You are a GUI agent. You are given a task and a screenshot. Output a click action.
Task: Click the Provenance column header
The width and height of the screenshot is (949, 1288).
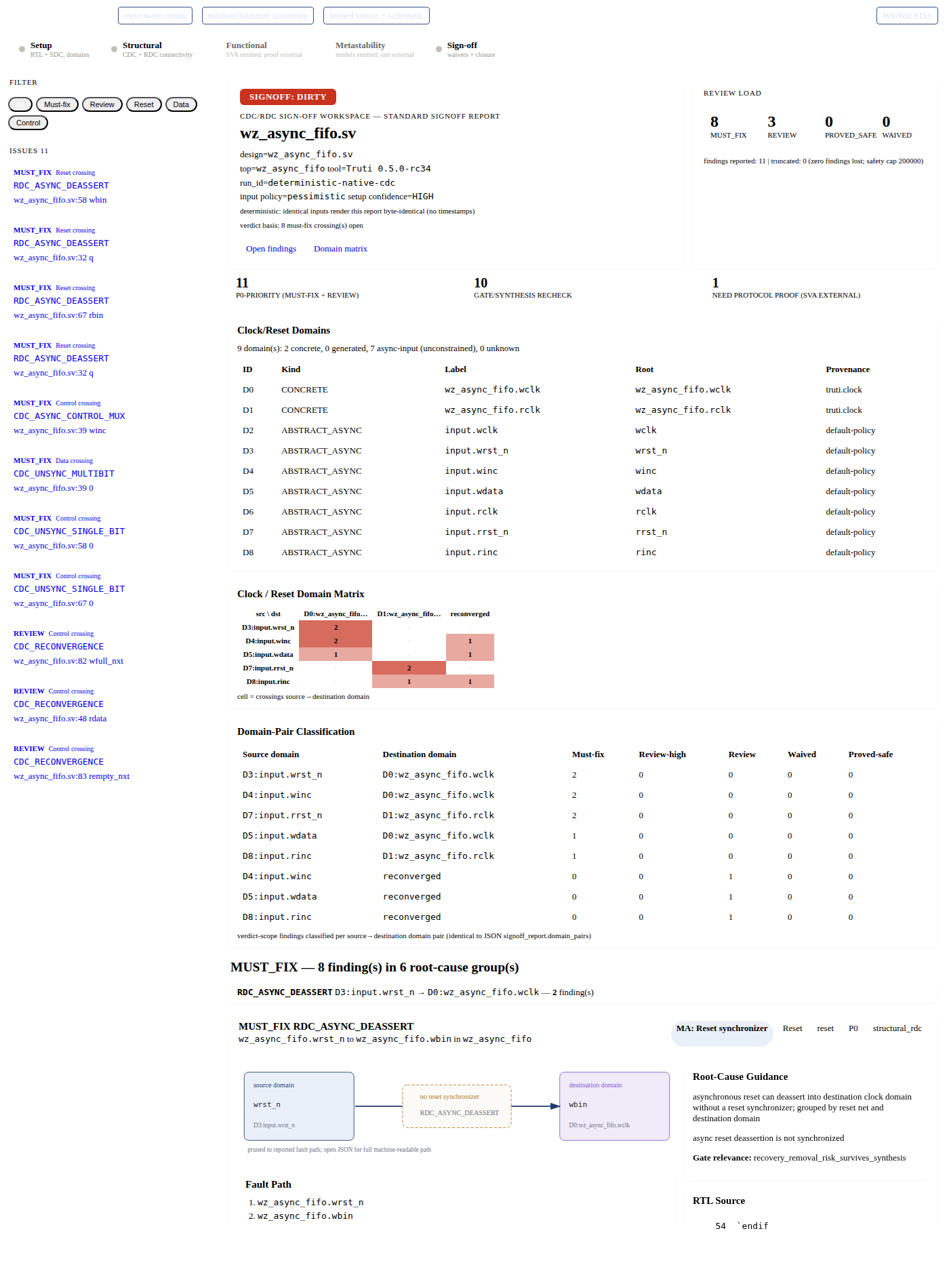[847, 369]
